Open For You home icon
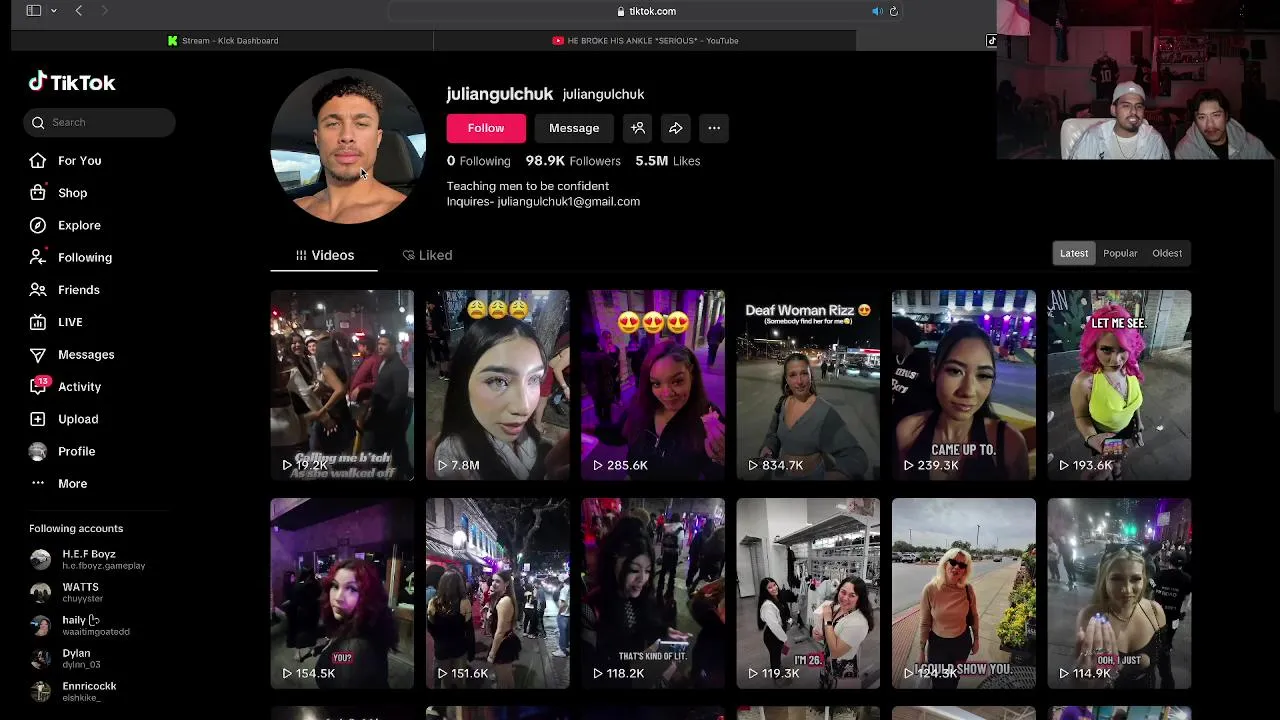1280x720 pixels. (38, 160)
